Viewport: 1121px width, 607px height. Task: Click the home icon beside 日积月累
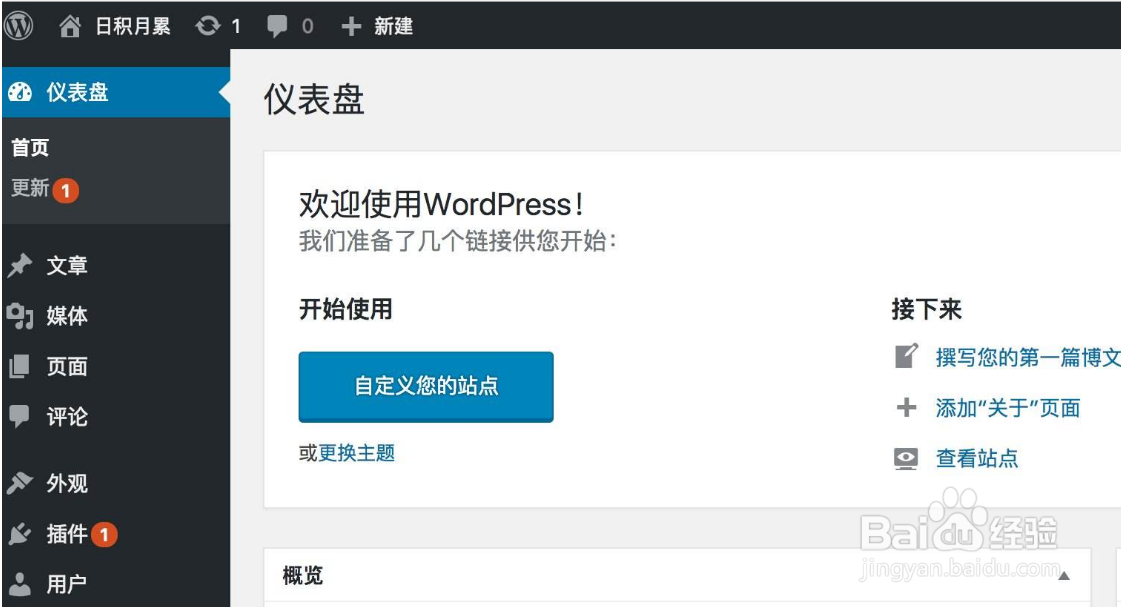69,26
